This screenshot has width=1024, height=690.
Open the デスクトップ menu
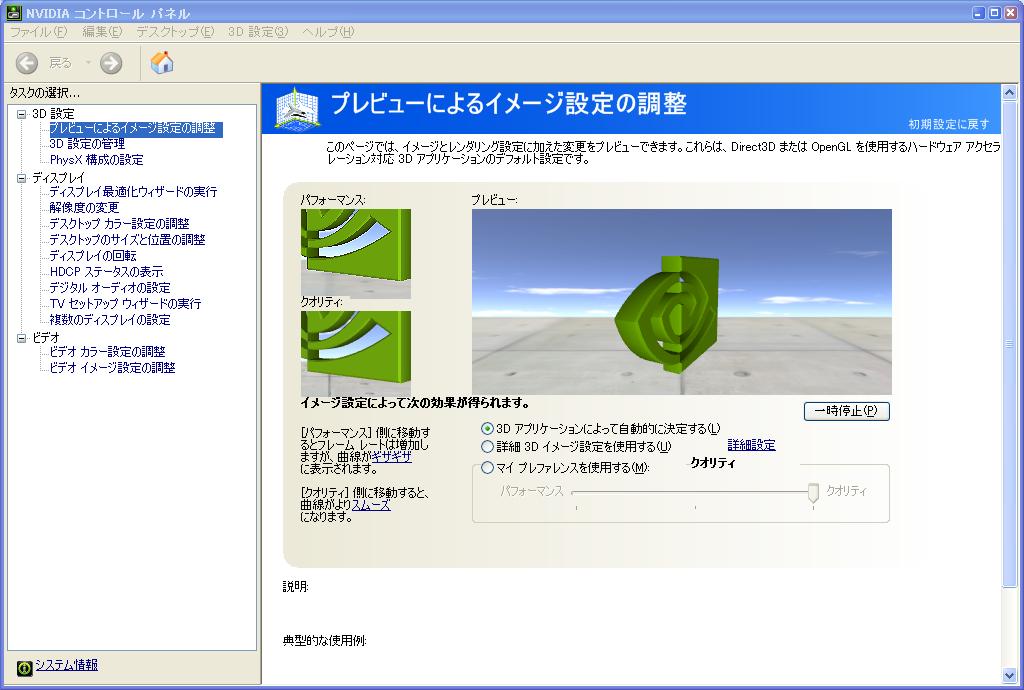pos(175,31)
